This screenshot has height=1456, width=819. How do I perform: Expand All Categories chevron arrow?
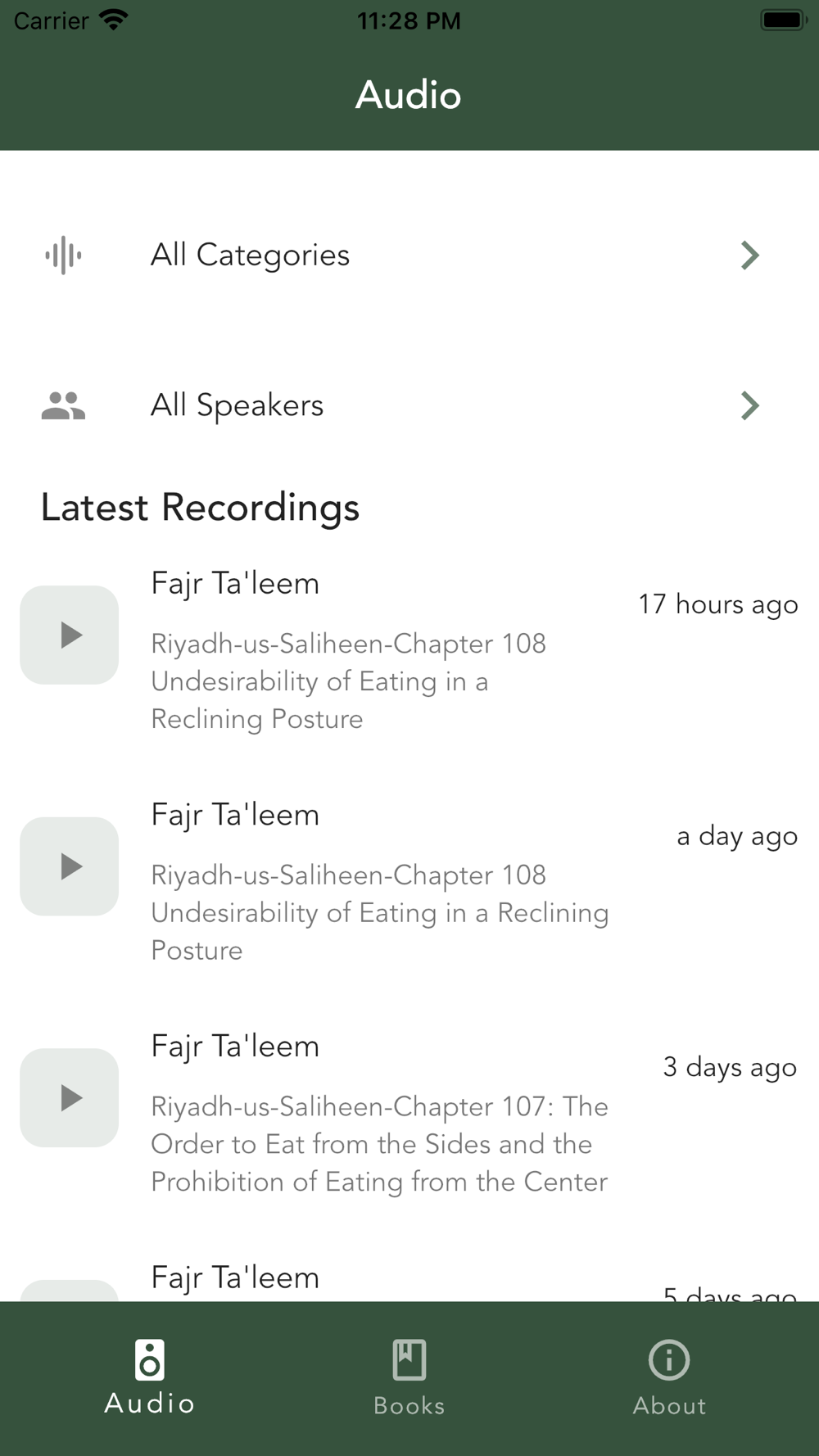coord(749,255)
